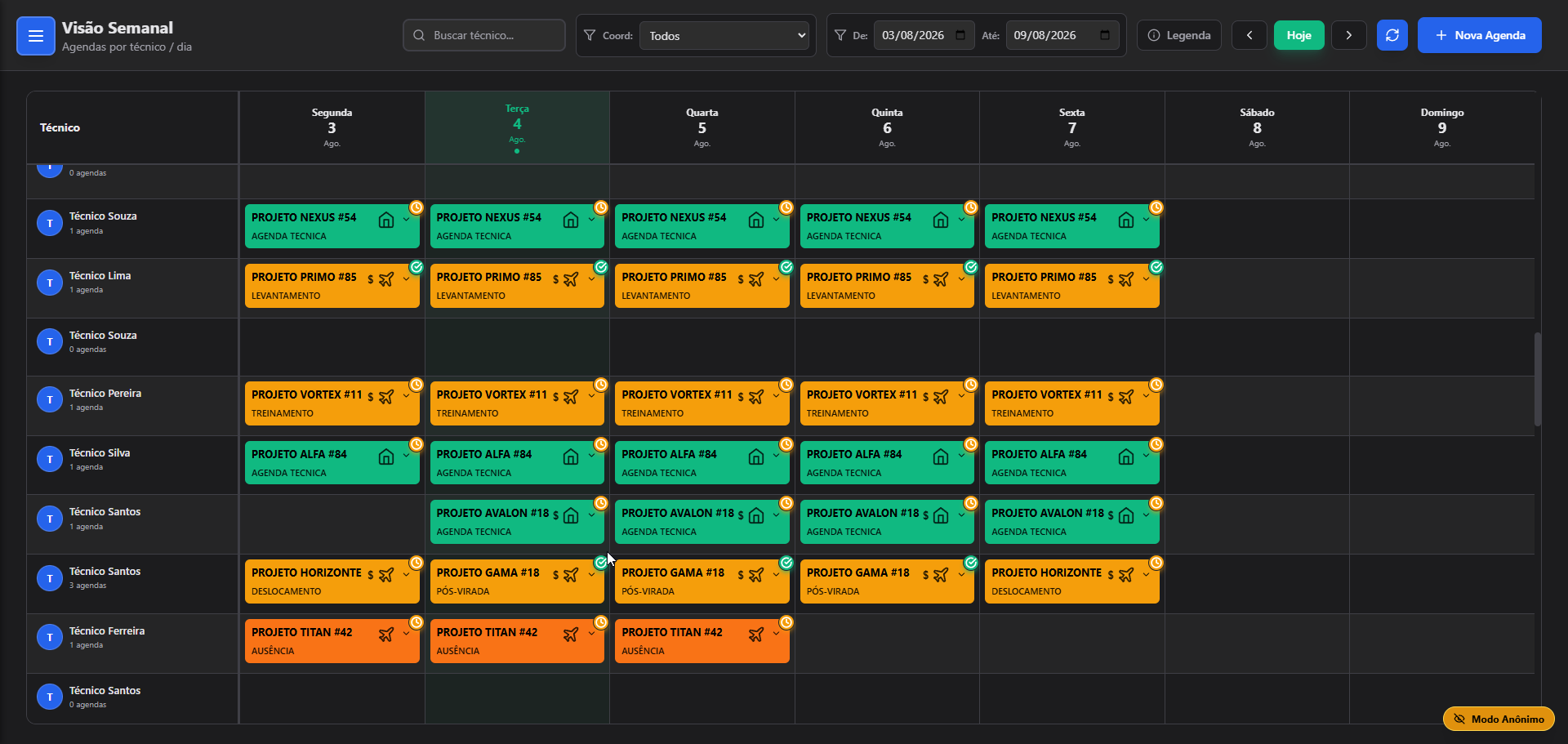Click Sexta 7 column header
This screenshot has width=1568, height=744.
pos(1072,127)
